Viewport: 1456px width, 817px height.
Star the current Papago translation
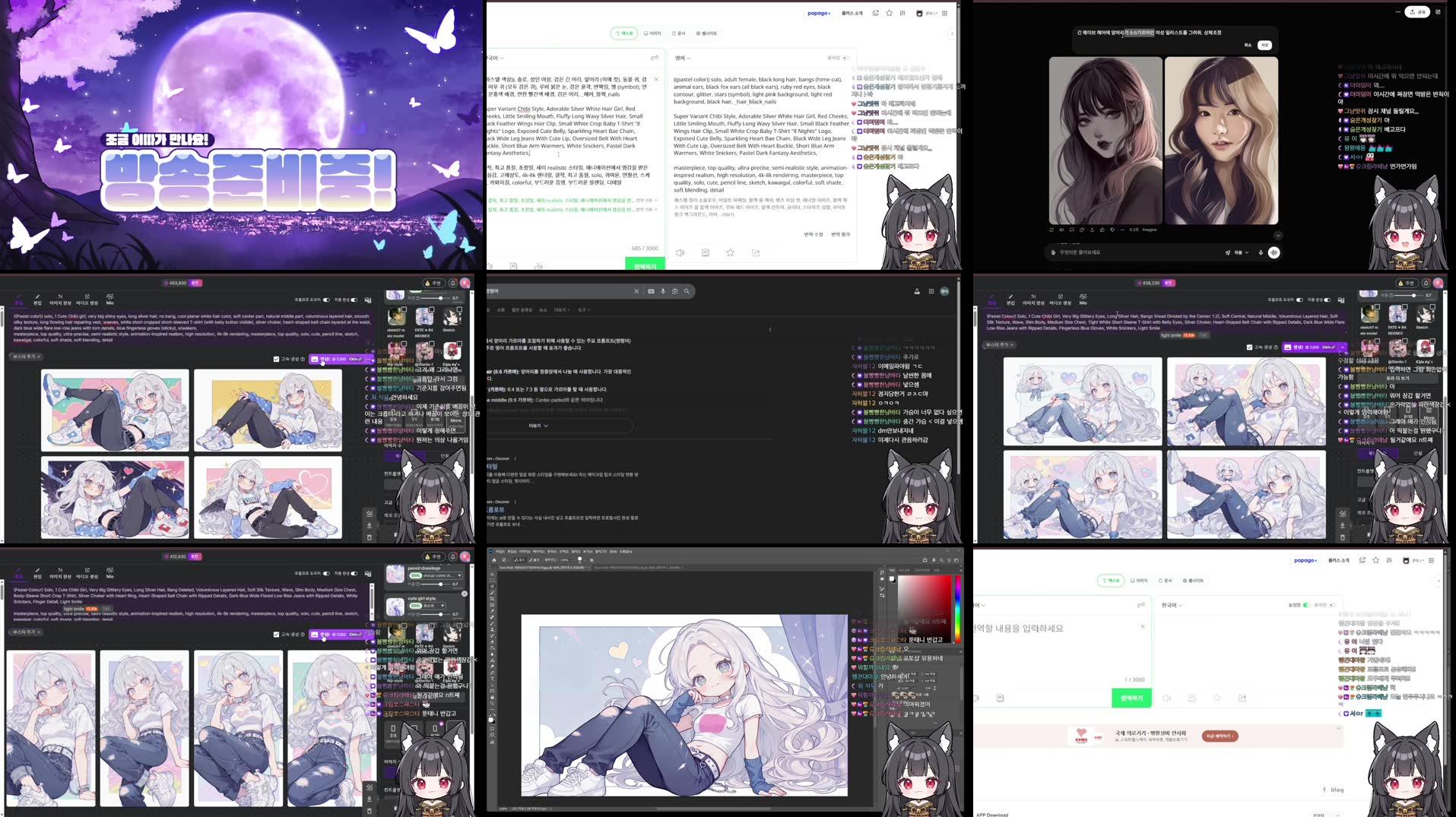pos(730,252)
